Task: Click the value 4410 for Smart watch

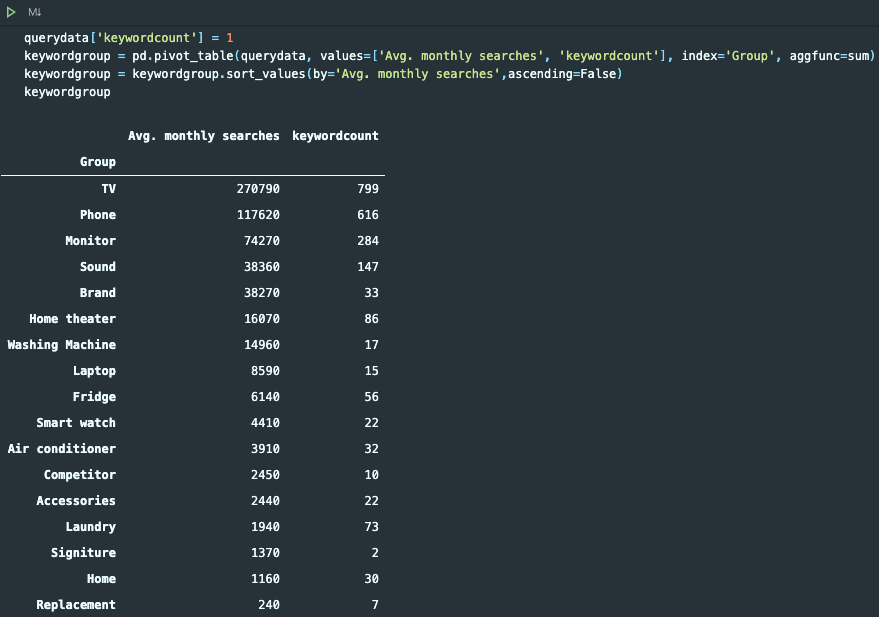Action: [265, 423]
